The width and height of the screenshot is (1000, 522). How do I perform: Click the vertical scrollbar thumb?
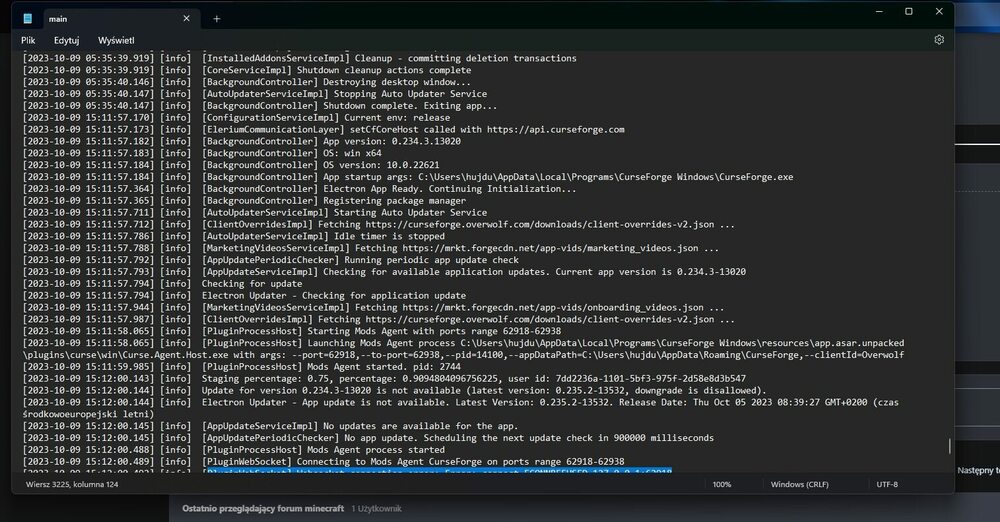tap(949, 446)
